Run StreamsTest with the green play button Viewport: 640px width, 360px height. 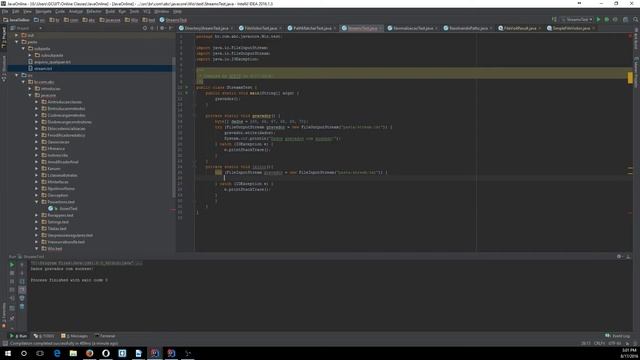click(598, 20)
